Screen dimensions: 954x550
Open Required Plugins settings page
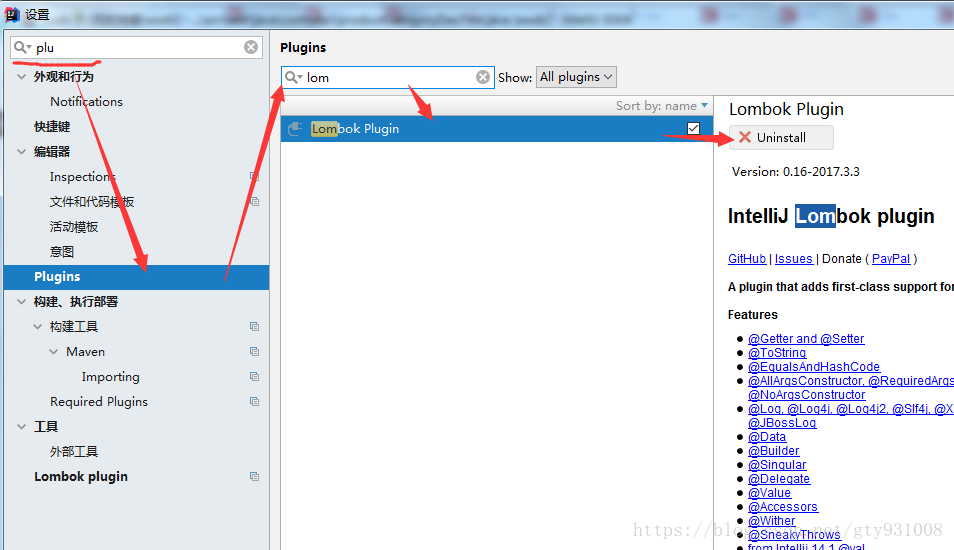(x=99, y=402)
